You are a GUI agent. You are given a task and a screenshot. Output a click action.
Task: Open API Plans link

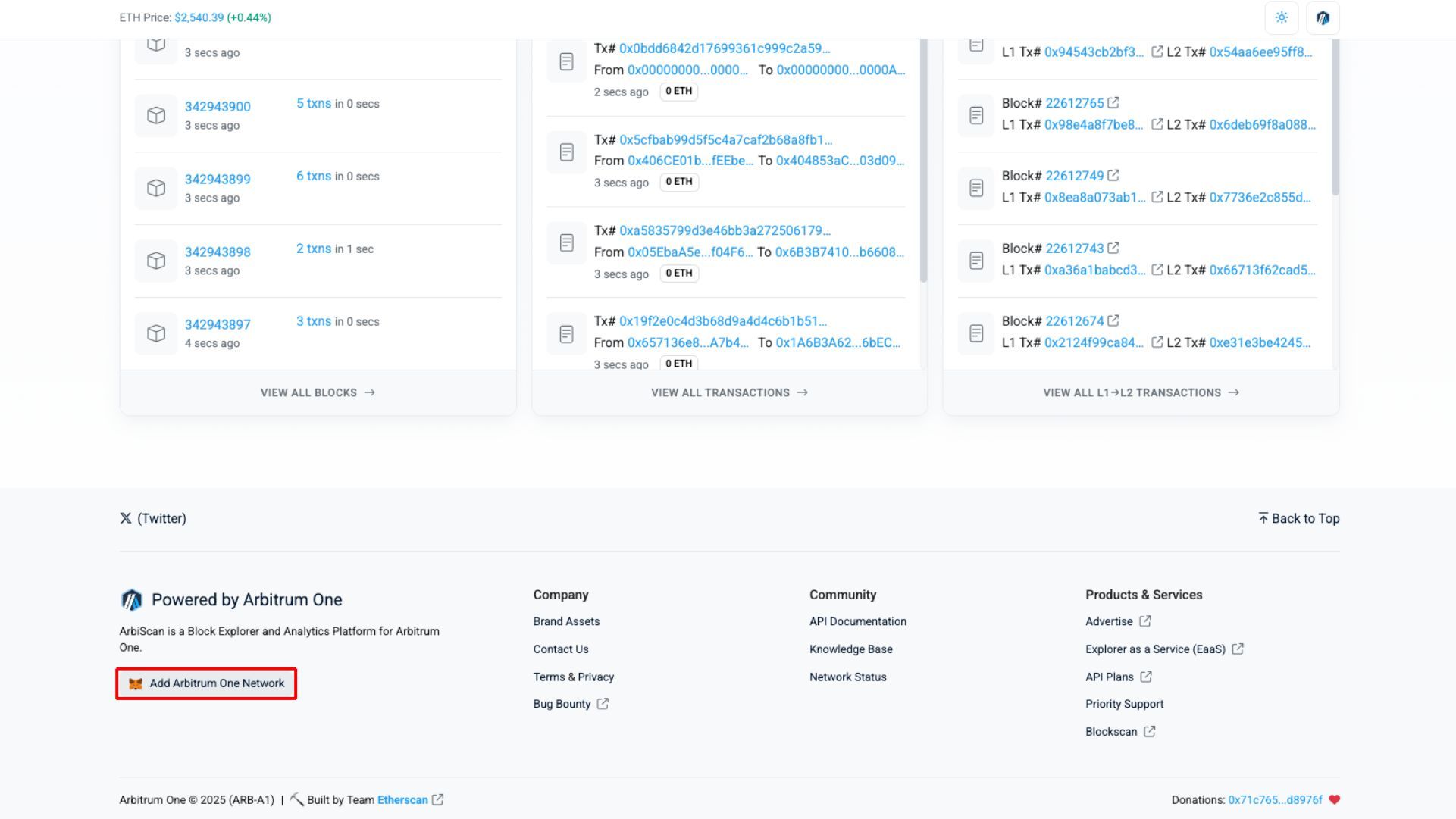pyautogui.click(x=1119, y=677)
